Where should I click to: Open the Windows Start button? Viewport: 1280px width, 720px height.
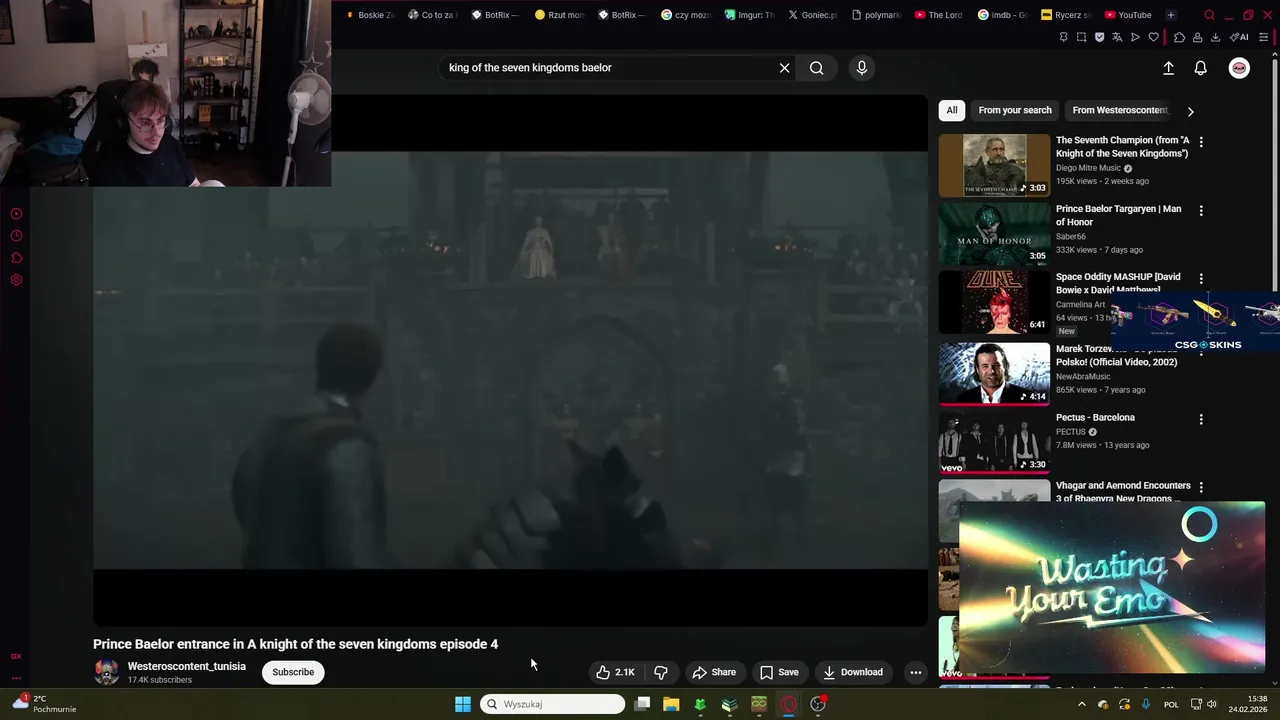[462, 704]
